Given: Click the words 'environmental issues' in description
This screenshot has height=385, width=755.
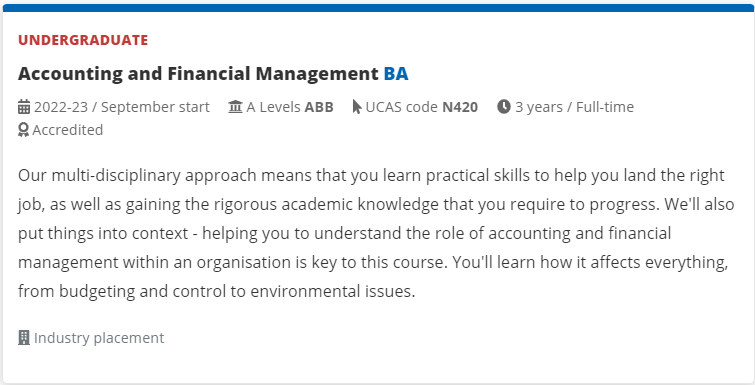Looking at the screenshot, I should (x=333, y=291).
